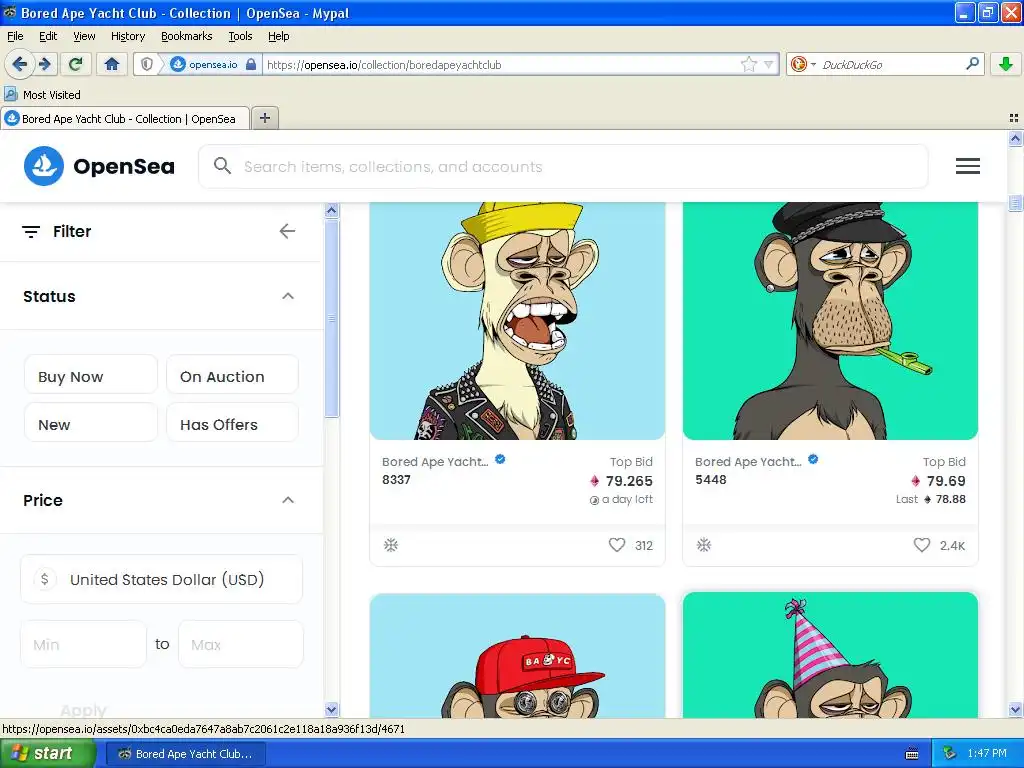
Task: Toggle the Buy Now status filter
Action: click(x=91, y=376)
